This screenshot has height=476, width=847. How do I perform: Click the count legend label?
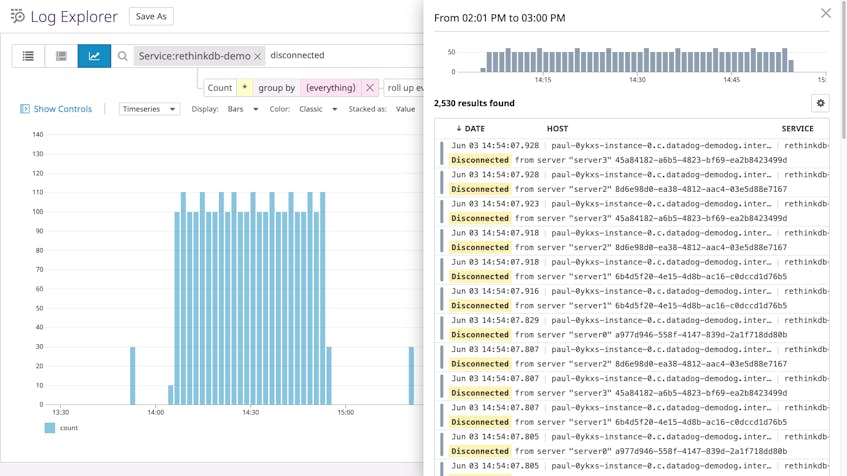tap(69, 428)
